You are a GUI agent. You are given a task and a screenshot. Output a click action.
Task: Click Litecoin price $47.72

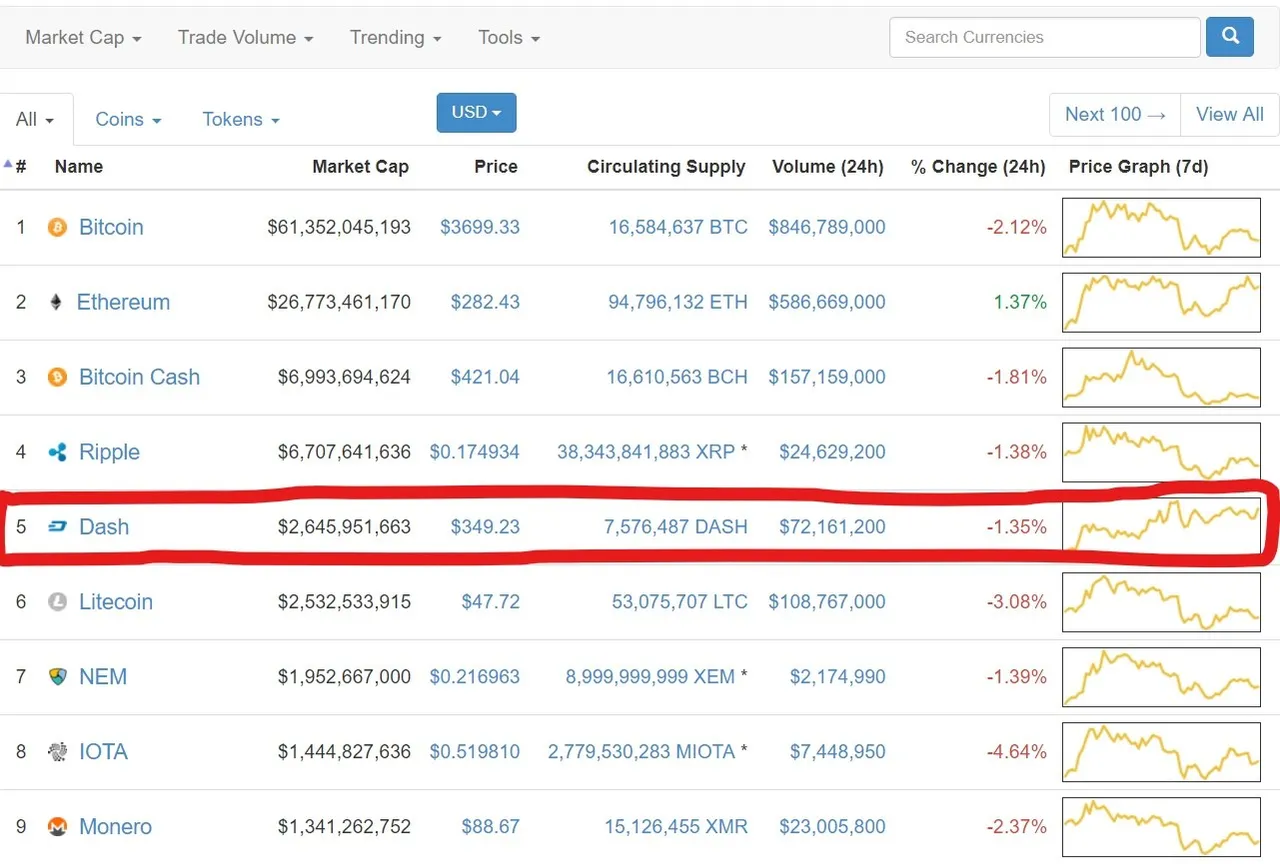point(490,602)
